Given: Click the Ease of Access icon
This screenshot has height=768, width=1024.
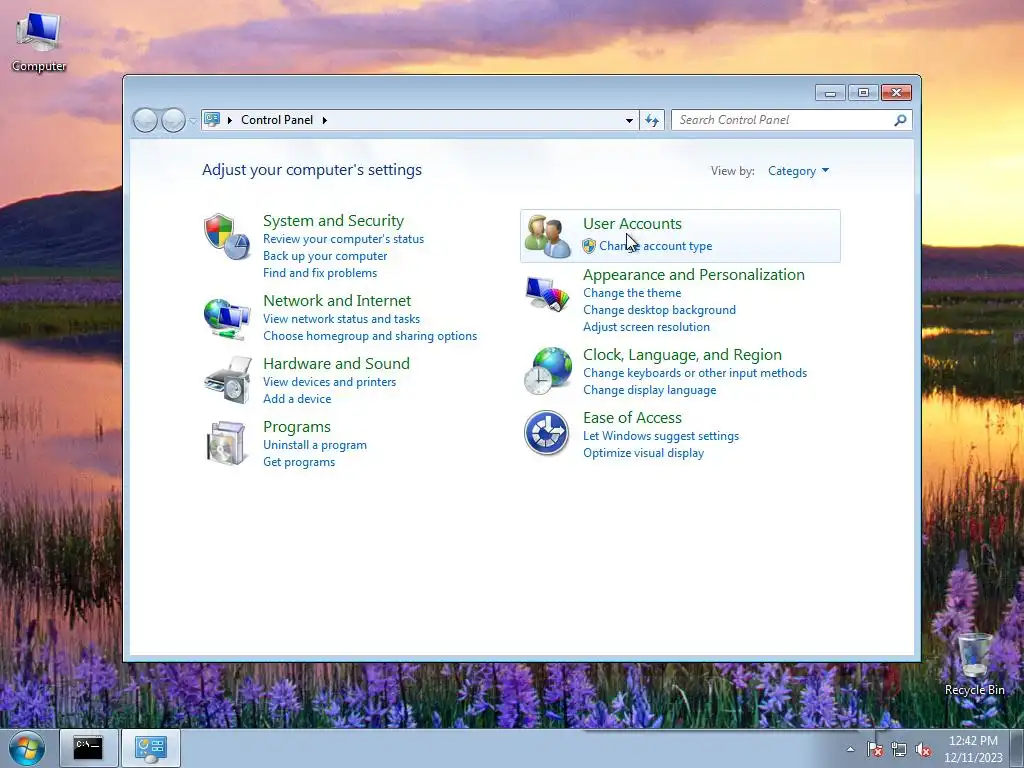Looking at the screenshot, I should (547, 432).
